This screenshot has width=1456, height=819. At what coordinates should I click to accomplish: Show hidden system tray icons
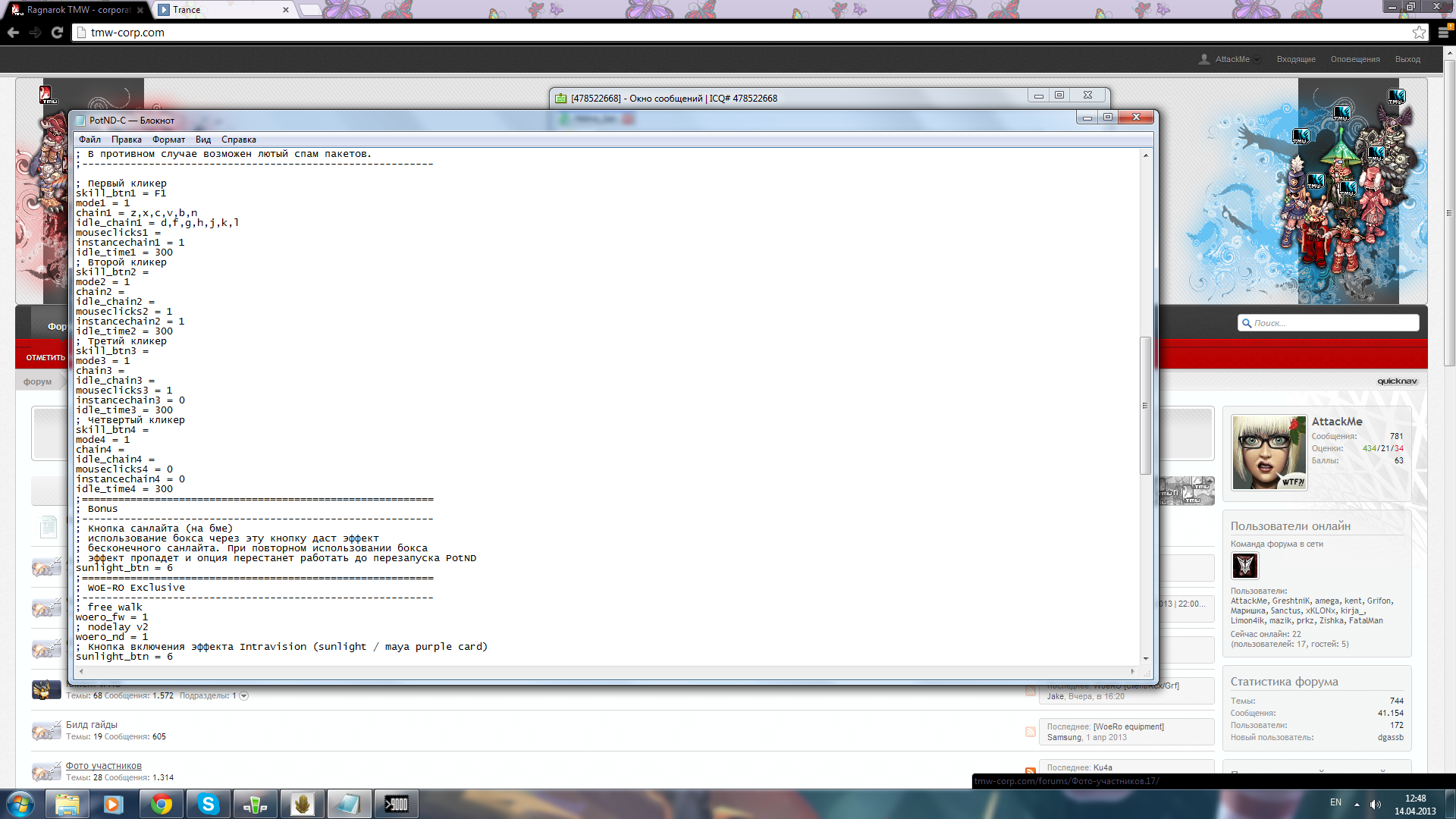1357,805
